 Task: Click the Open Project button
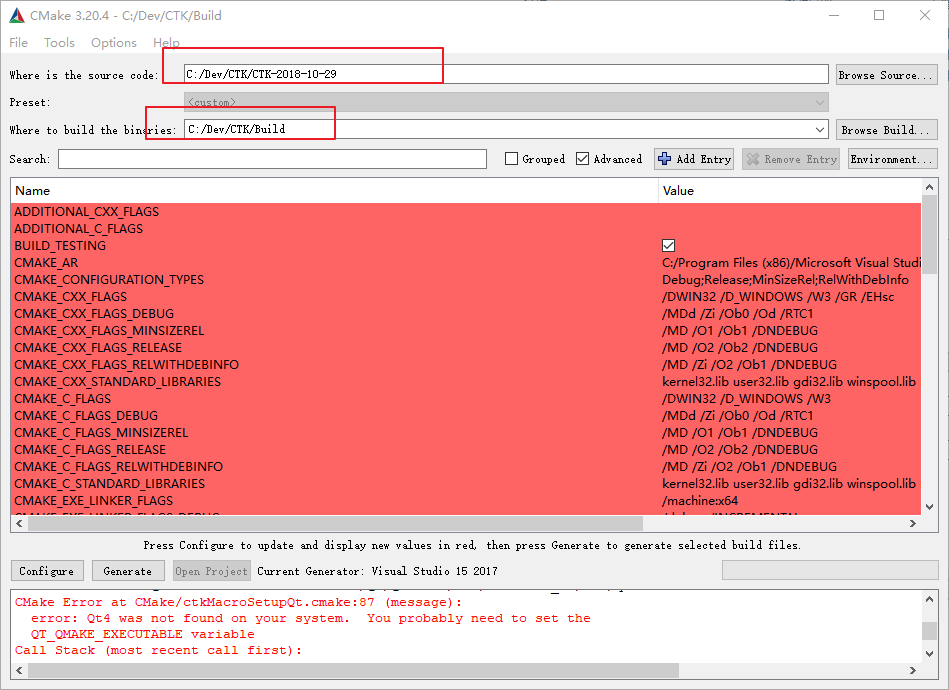coord(211,571)
